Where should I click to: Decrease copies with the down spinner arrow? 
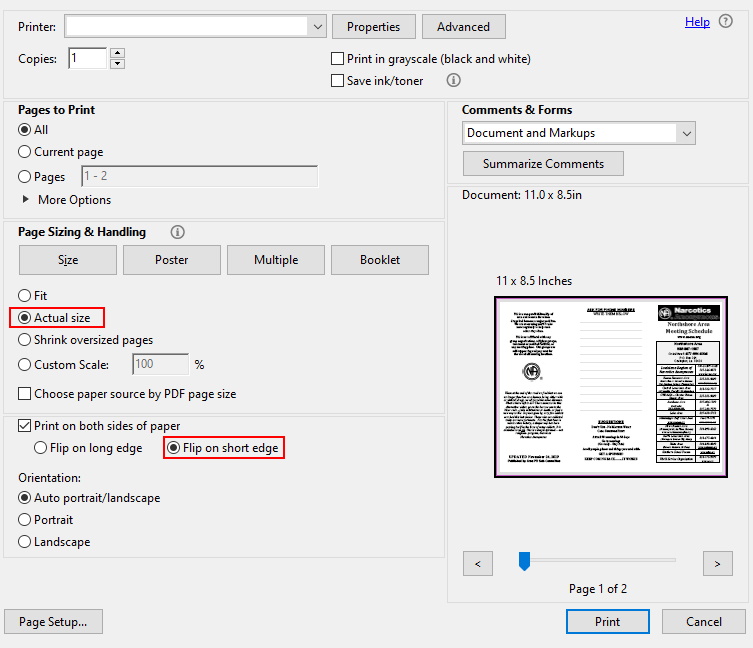click(117, 64)
